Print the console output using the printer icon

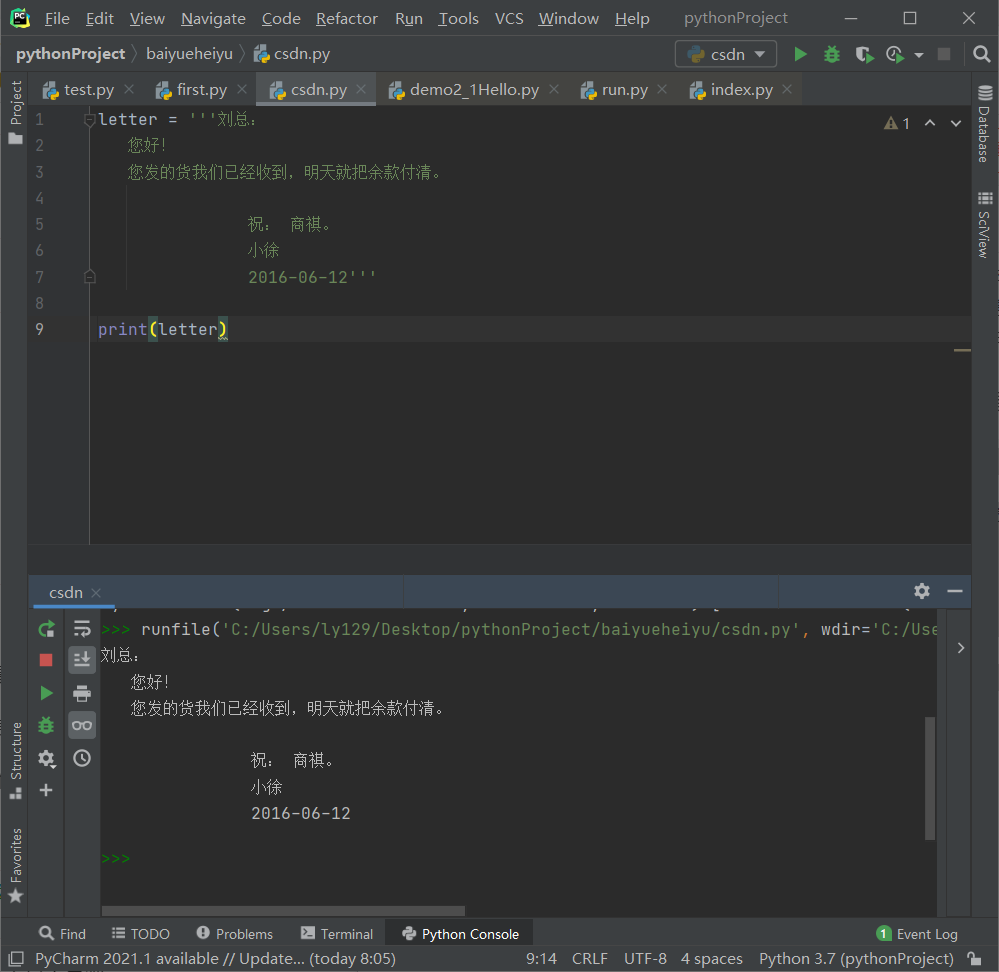click(82, 692)
